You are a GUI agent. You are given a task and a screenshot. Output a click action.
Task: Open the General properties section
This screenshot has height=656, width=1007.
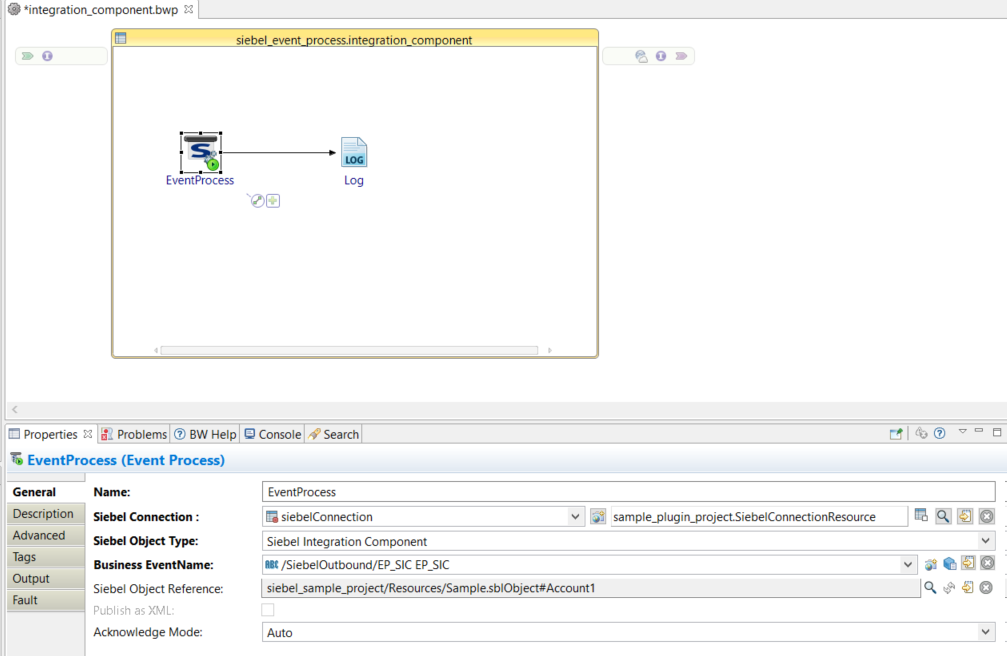[x=46, y=492]
